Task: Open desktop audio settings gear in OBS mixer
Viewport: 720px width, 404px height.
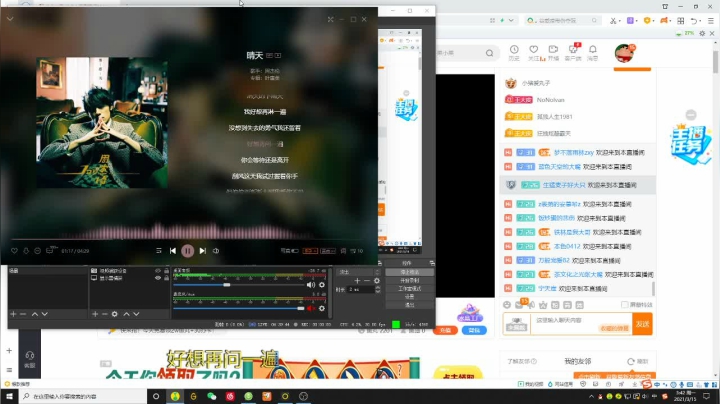Action: click(322, 285)
